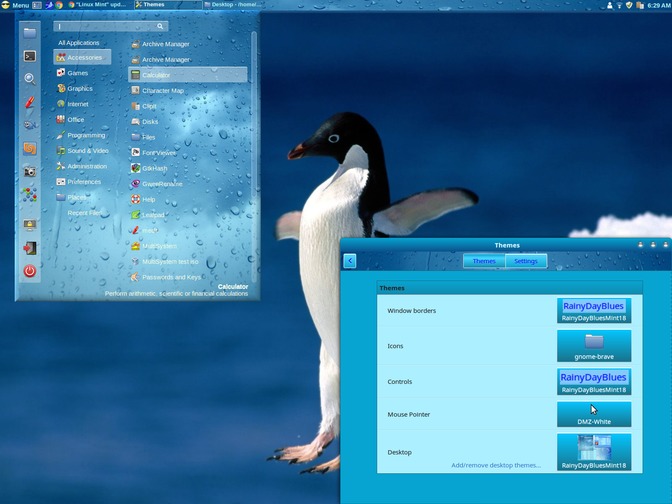The width and height of the screenshot is (672, 504).
Task: Select the Sound & Video category
Action: click(x=82, y=150)
